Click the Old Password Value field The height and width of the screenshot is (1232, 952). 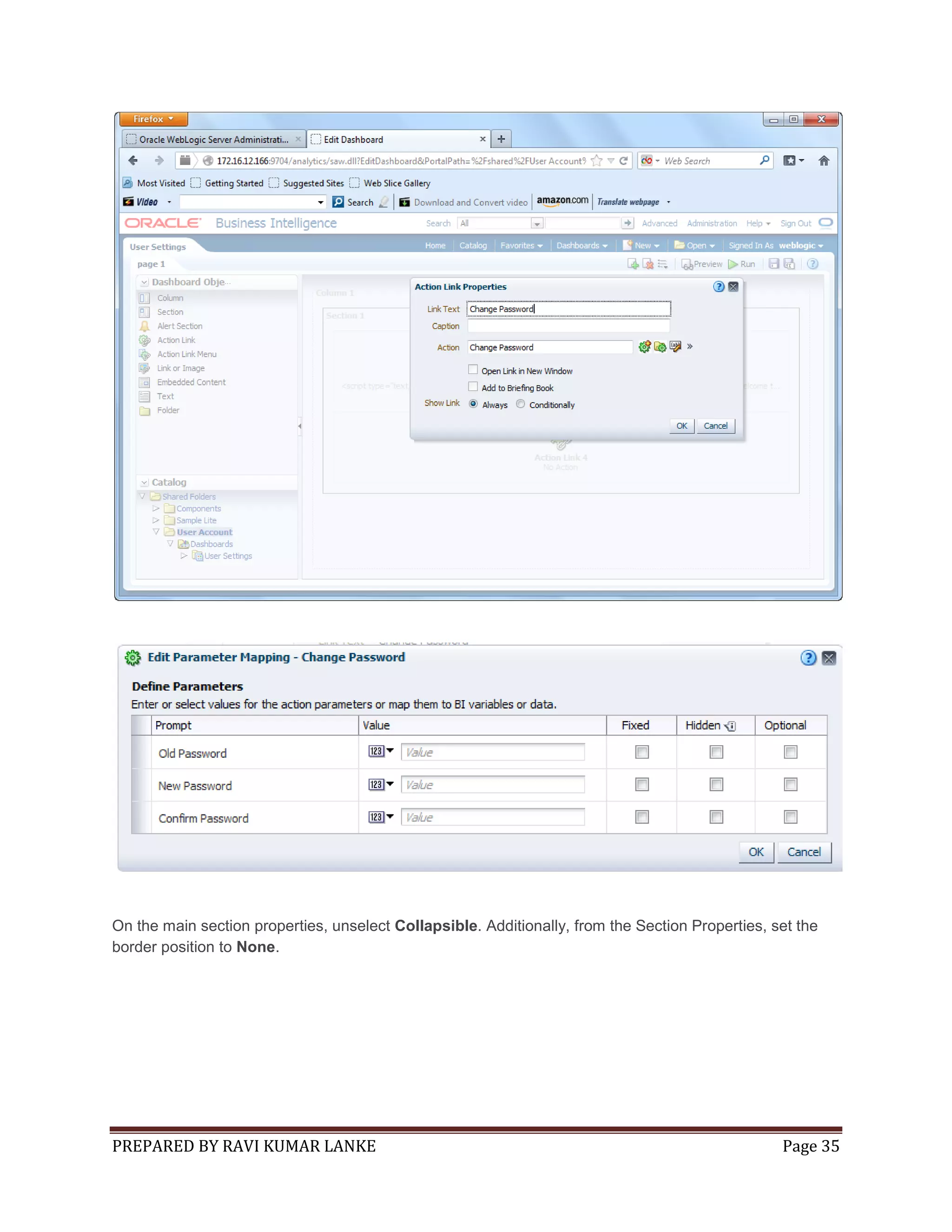[x=493, y=752]
